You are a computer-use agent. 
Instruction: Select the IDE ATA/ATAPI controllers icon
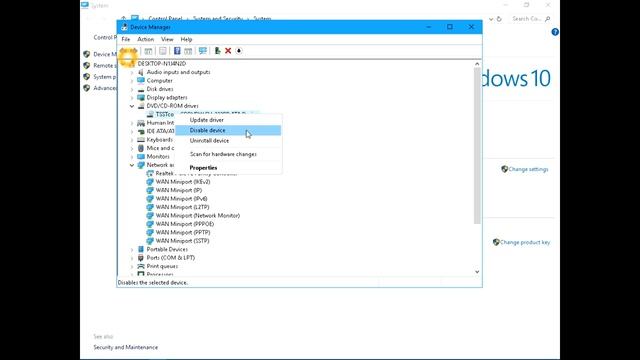tap(141, 131)
